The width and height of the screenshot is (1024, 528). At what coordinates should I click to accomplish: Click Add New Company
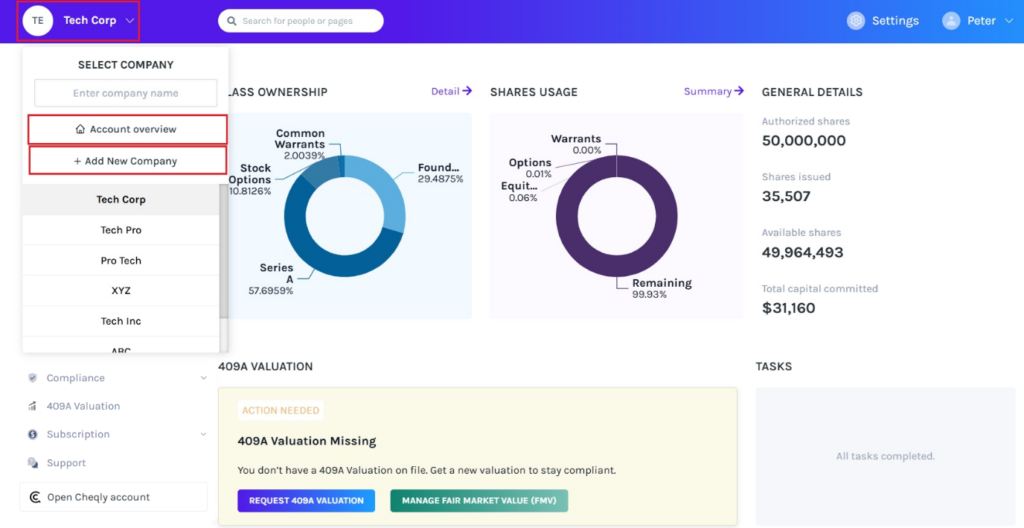click(125, 161)
